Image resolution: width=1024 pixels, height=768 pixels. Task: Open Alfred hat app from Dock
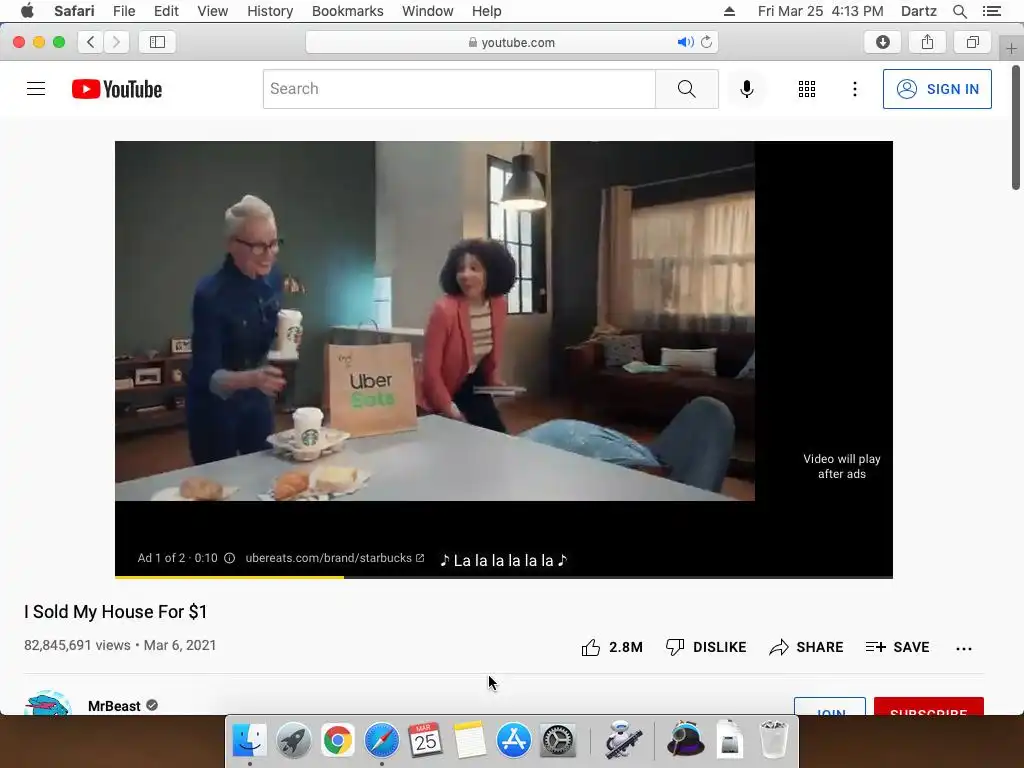pos(685,740)
